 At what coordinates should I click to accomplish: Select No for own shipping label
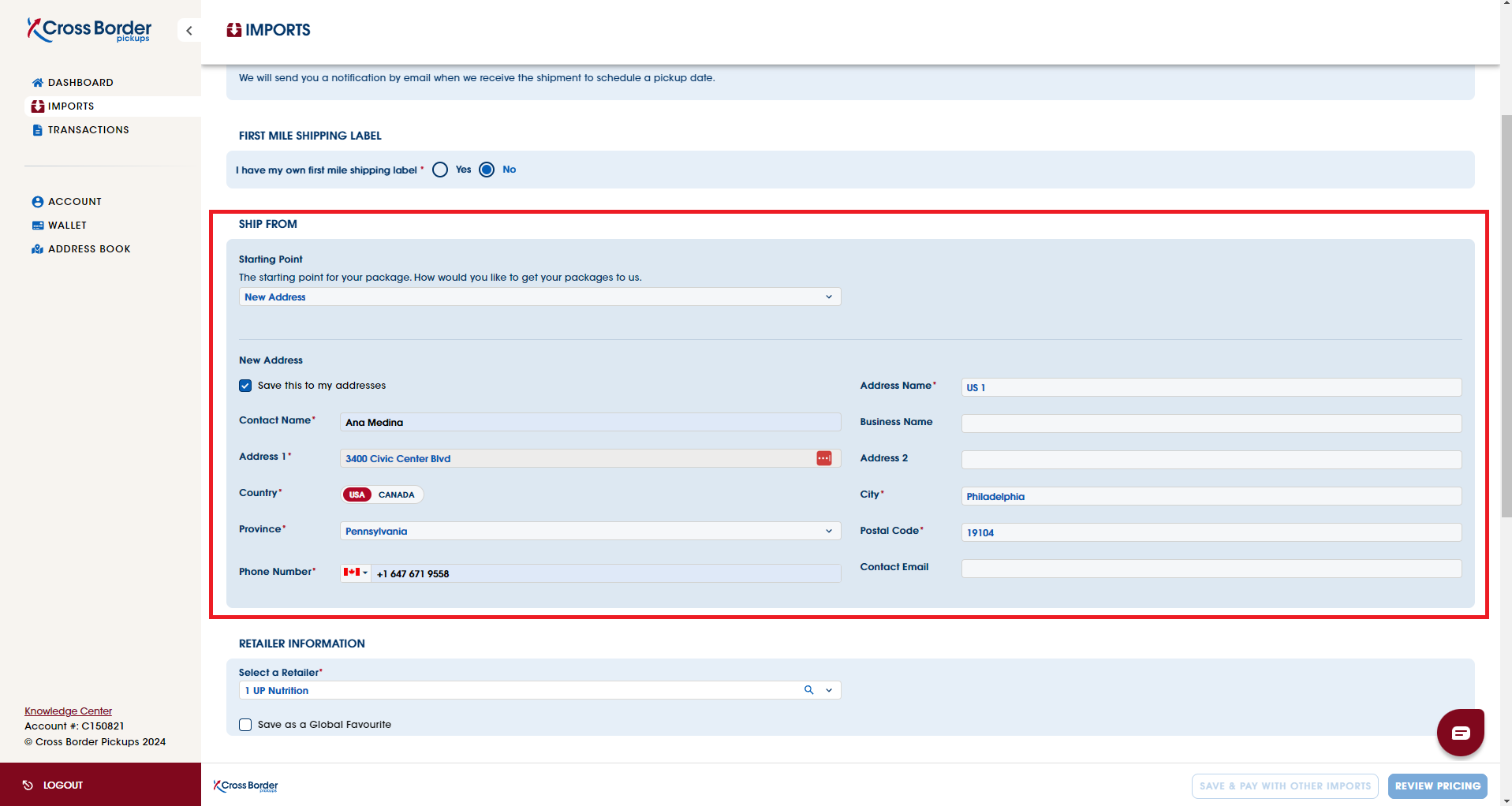point(487,170)
